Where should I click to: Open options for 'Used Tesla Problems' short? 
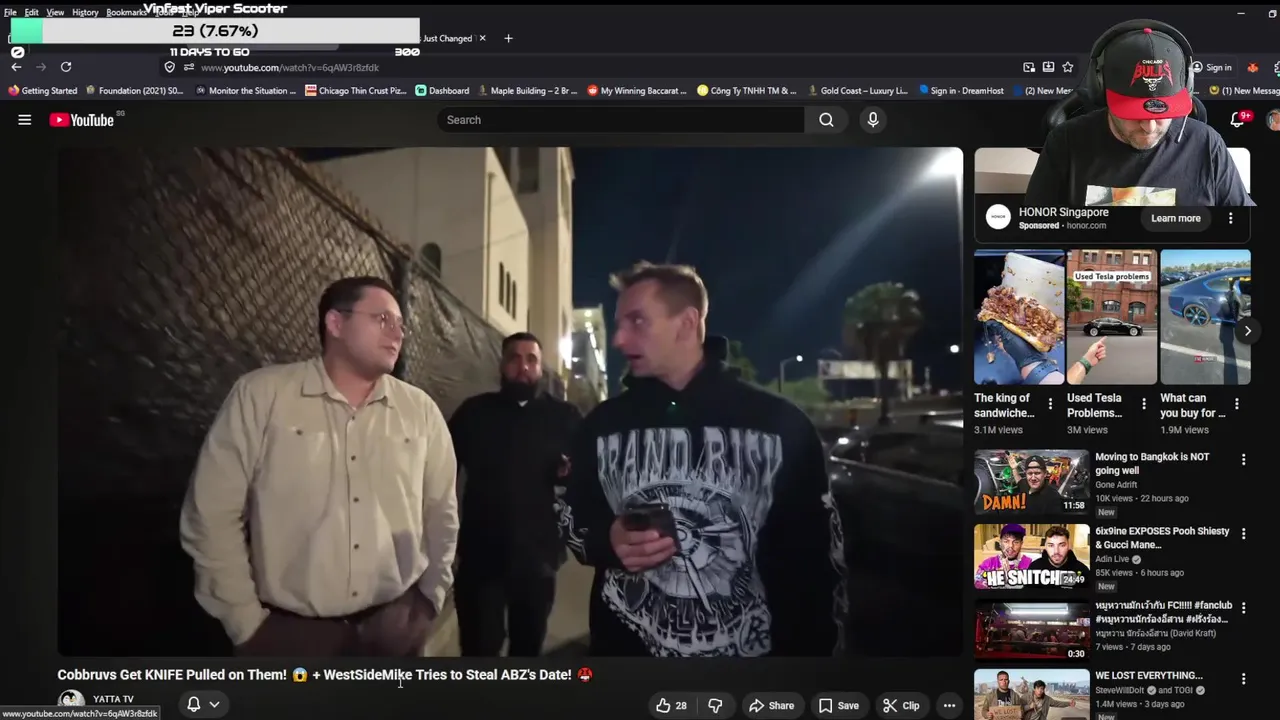click(x=1144, y=404)
